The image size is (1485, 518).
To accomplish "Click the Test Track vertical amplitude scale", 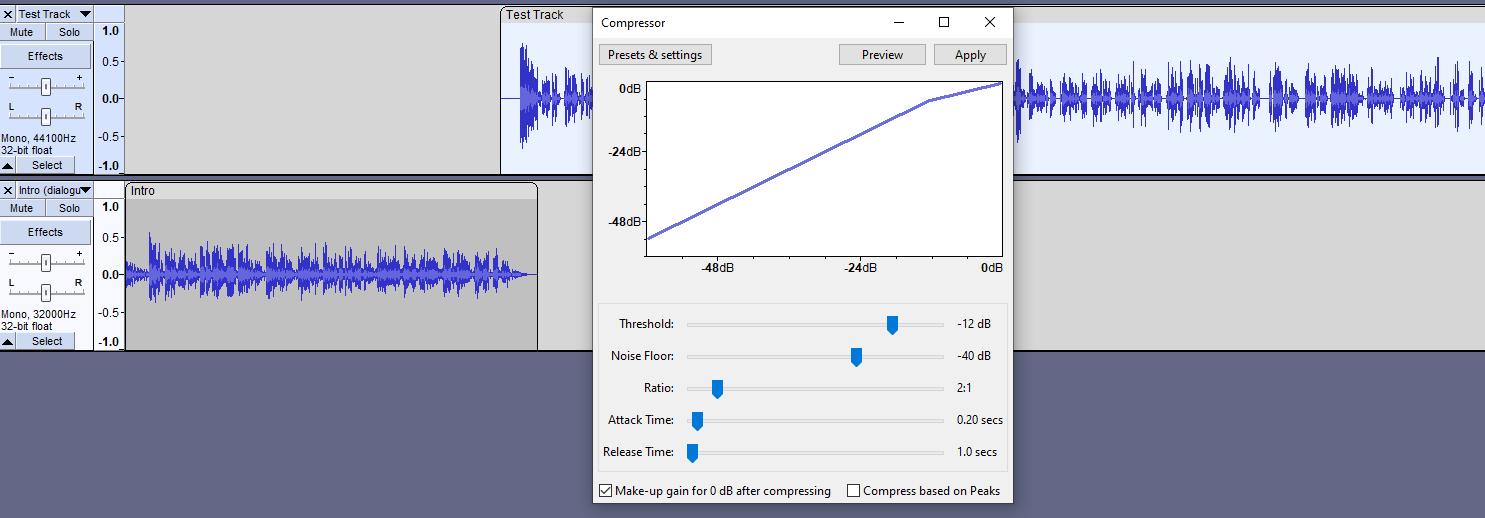I will [109, 98].
